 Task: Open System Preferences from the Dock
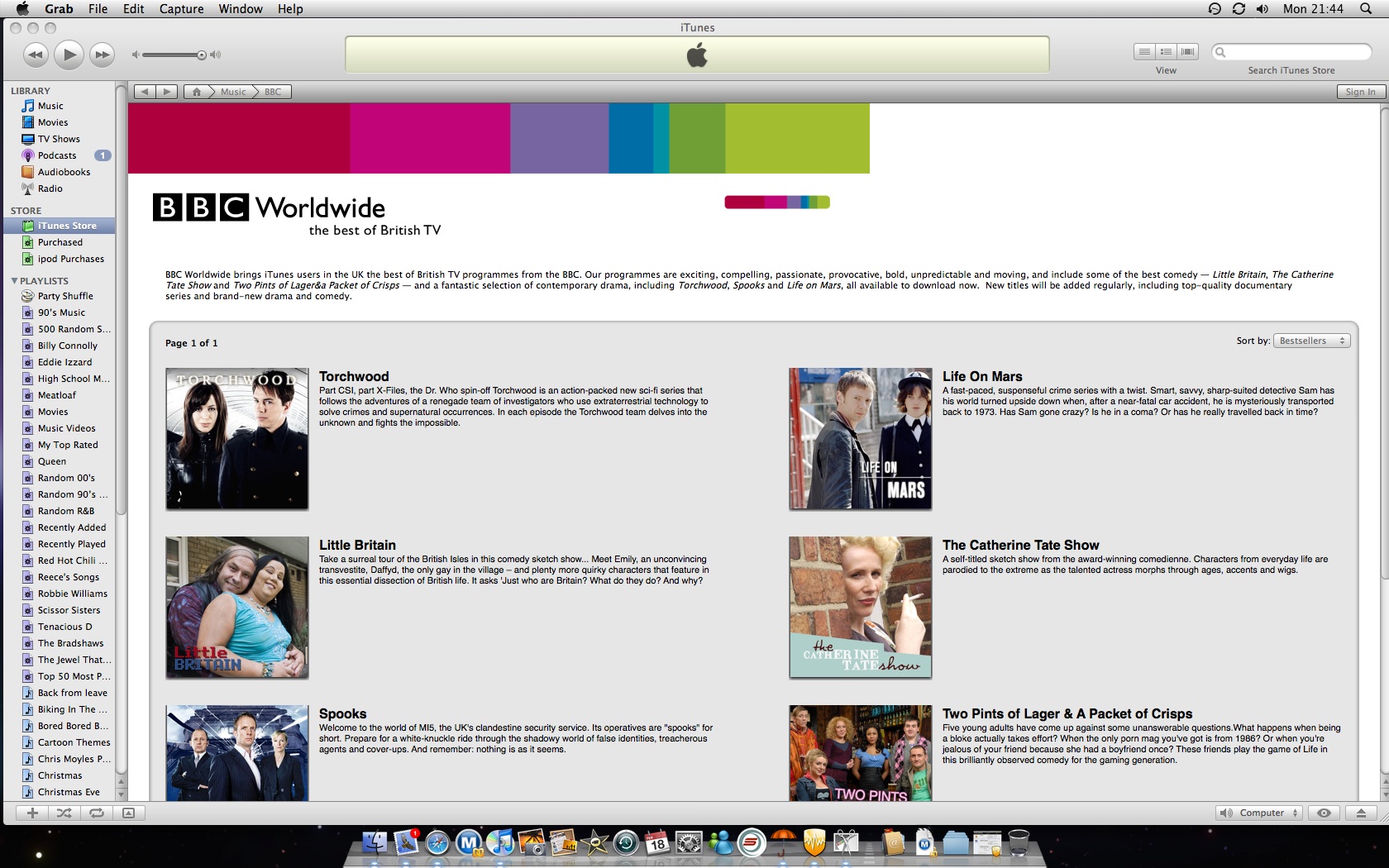point(689,842)
